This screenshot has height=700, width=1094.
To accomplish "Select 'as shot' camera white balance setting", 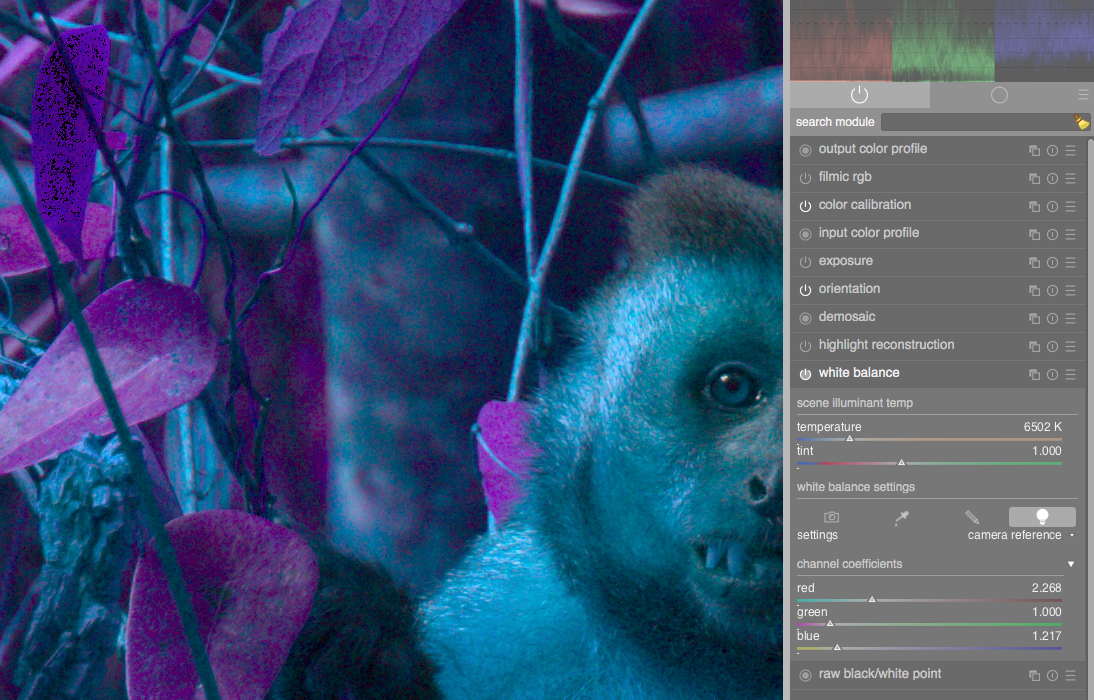I will click(831, 517).
